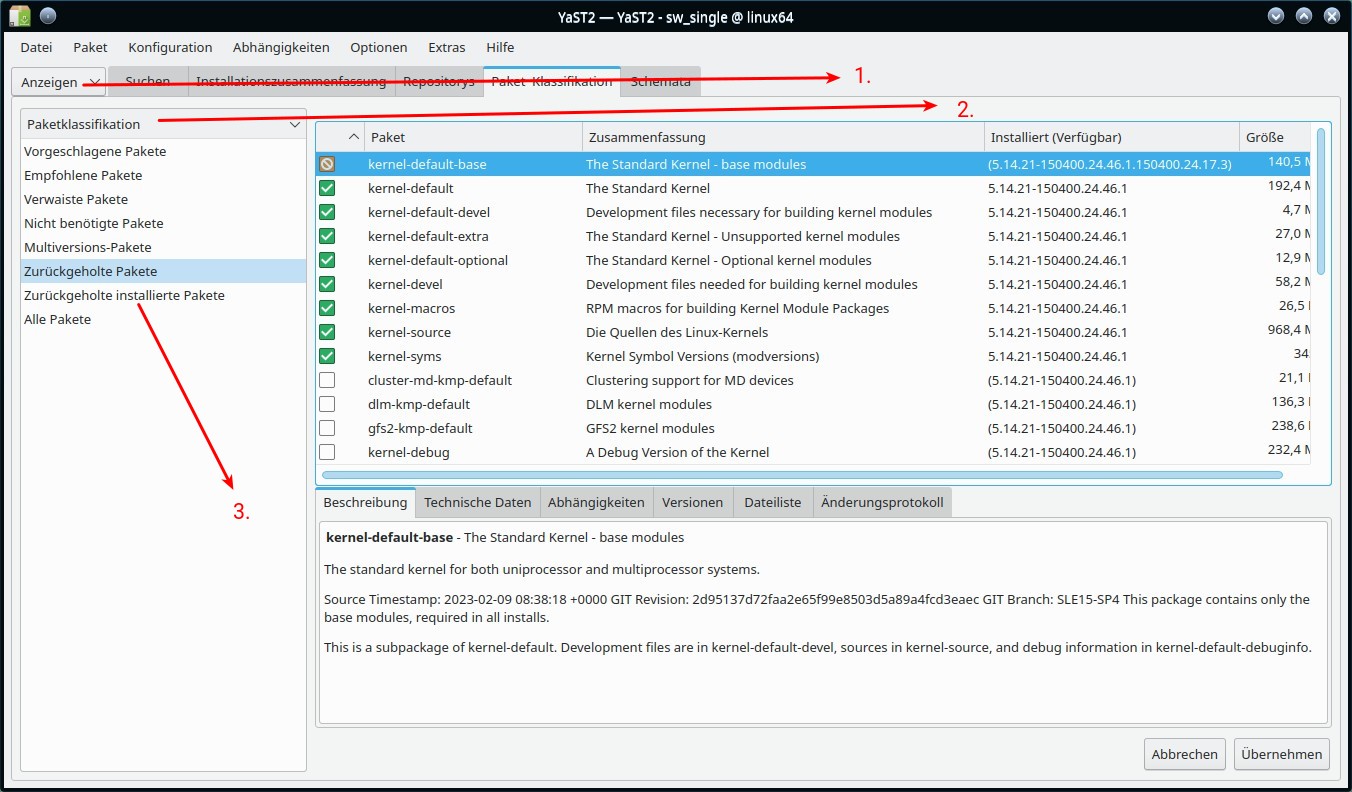
Task: Select the Paket-Klassifikation tab
Action: (x=552, y=82)
